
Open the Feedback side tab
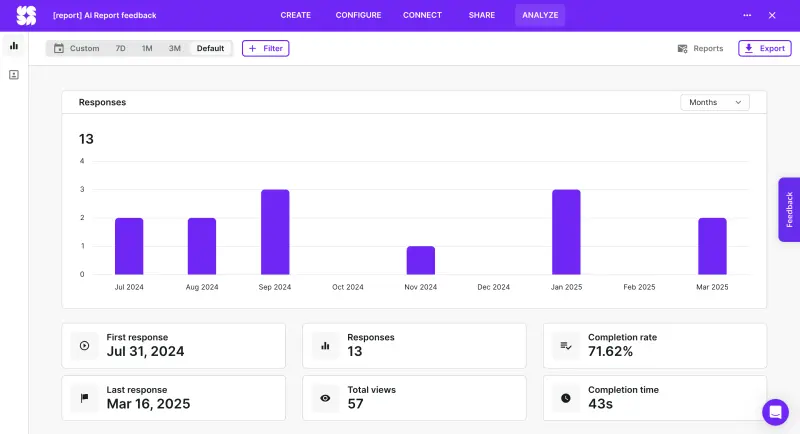789,210
